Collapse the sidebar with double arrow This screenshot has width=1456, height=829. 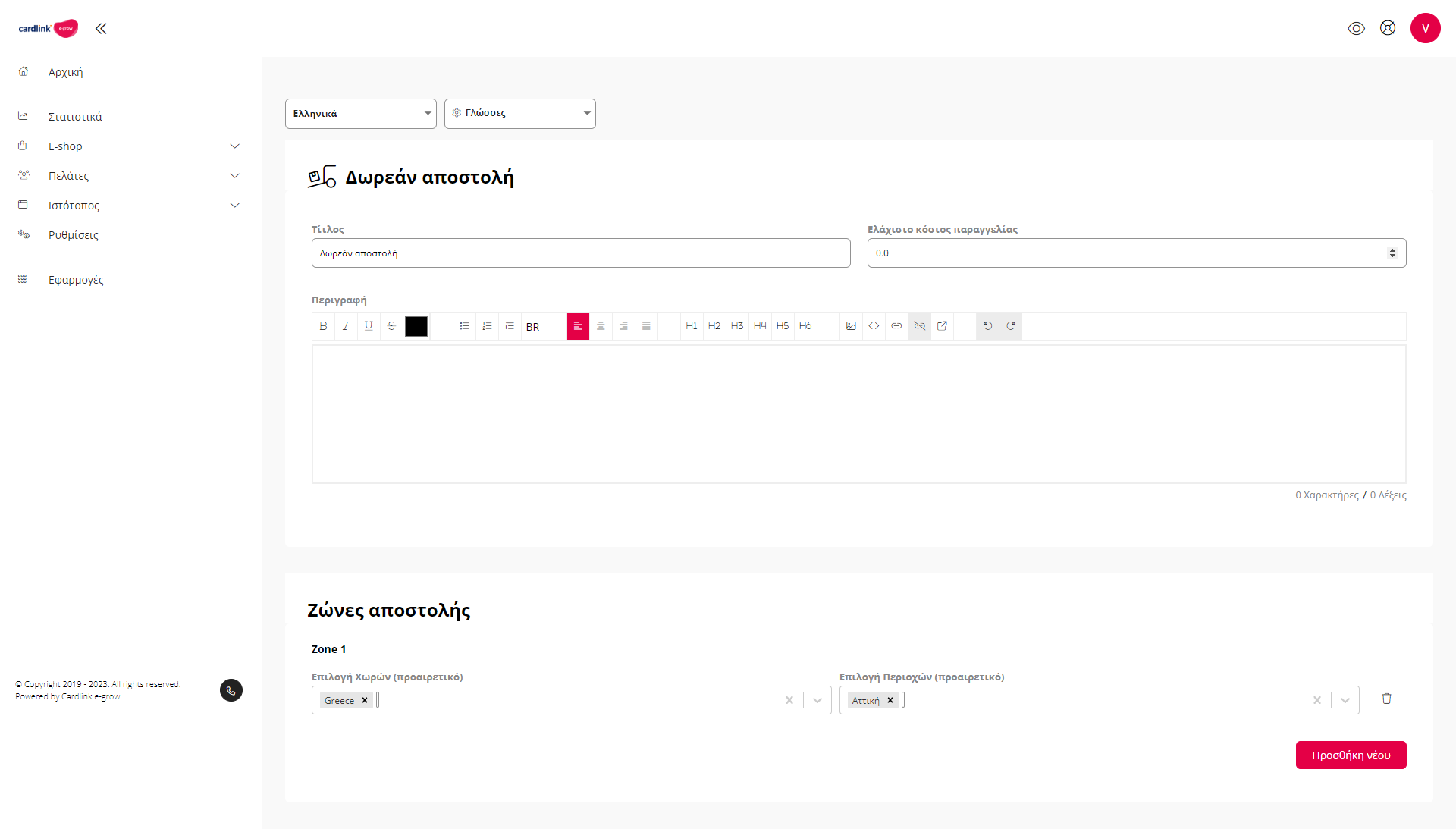tap(101, 29)
